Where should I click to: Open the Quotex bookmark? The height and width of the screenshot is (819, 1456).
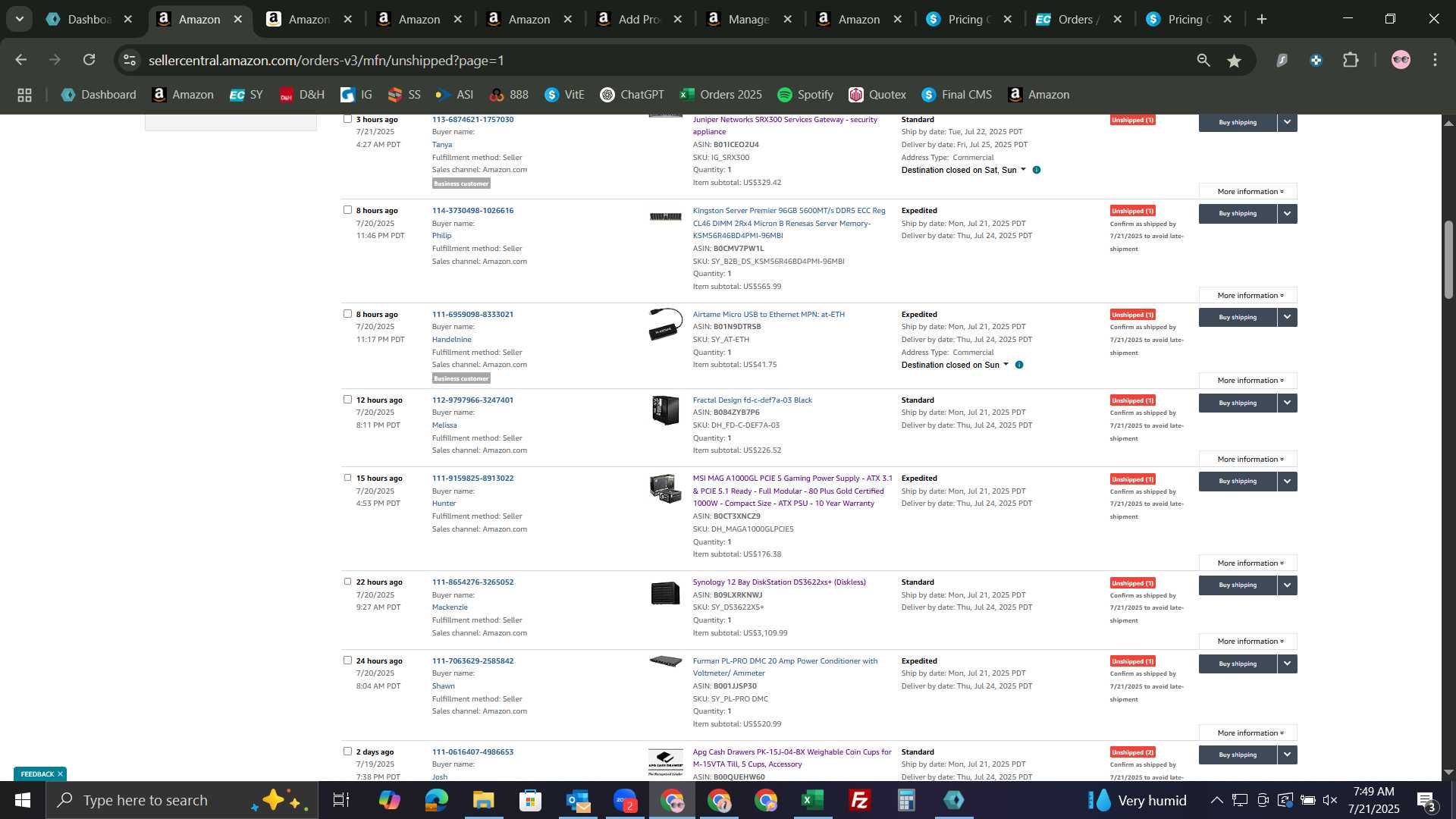coord(877,95)
